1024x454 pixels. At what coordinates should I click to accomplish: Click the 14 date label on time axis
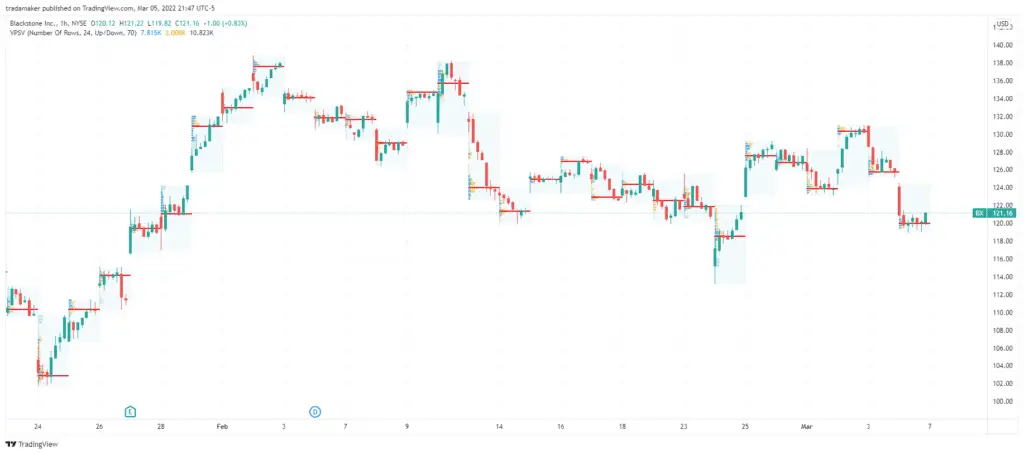pyautogui.click(x=499, y=427)
